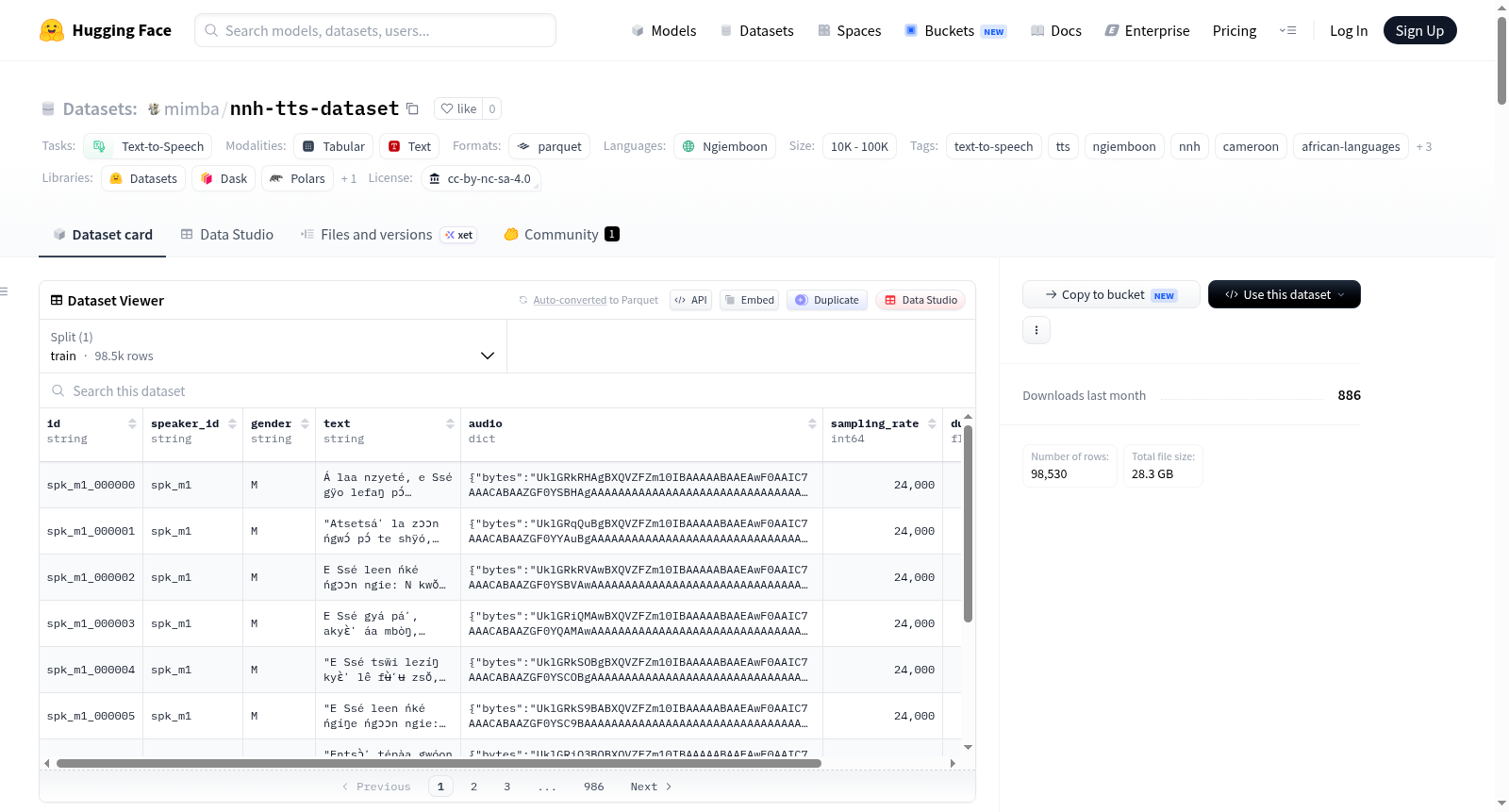
Task: Select the Datasets library tag
Action: pyautogui.click(x=142, y=178)
